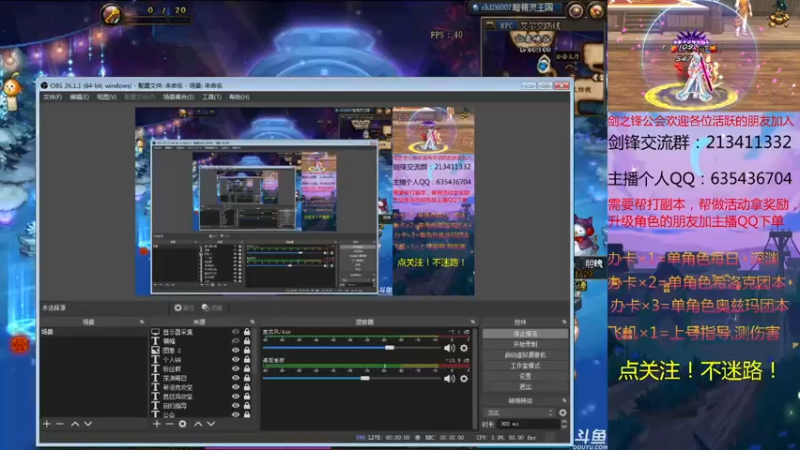
Task: Toggle visibility of the 个人QQ source
Action: point(235,359)
